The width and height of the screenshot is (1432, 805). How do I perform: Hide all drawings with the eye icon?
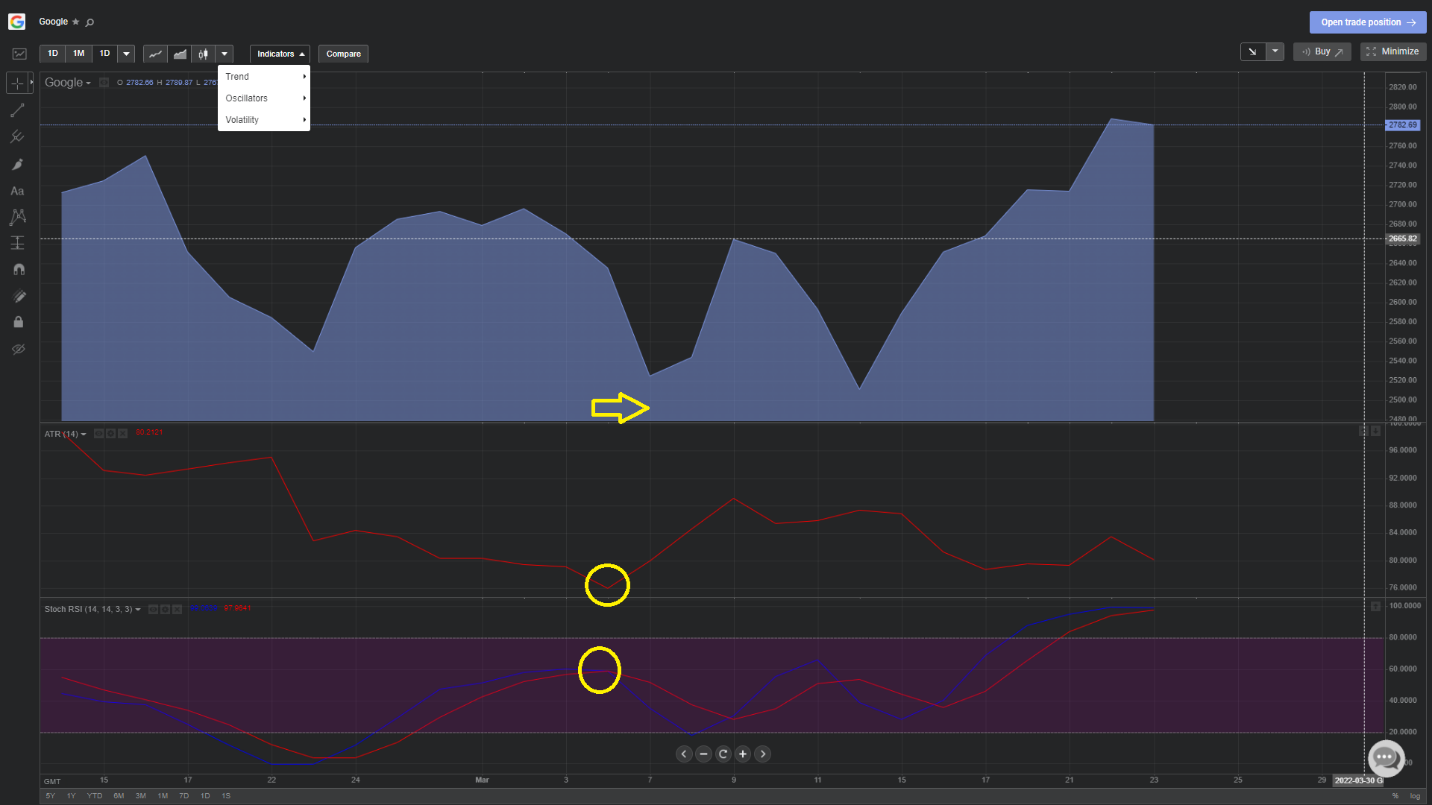point(17,349)
